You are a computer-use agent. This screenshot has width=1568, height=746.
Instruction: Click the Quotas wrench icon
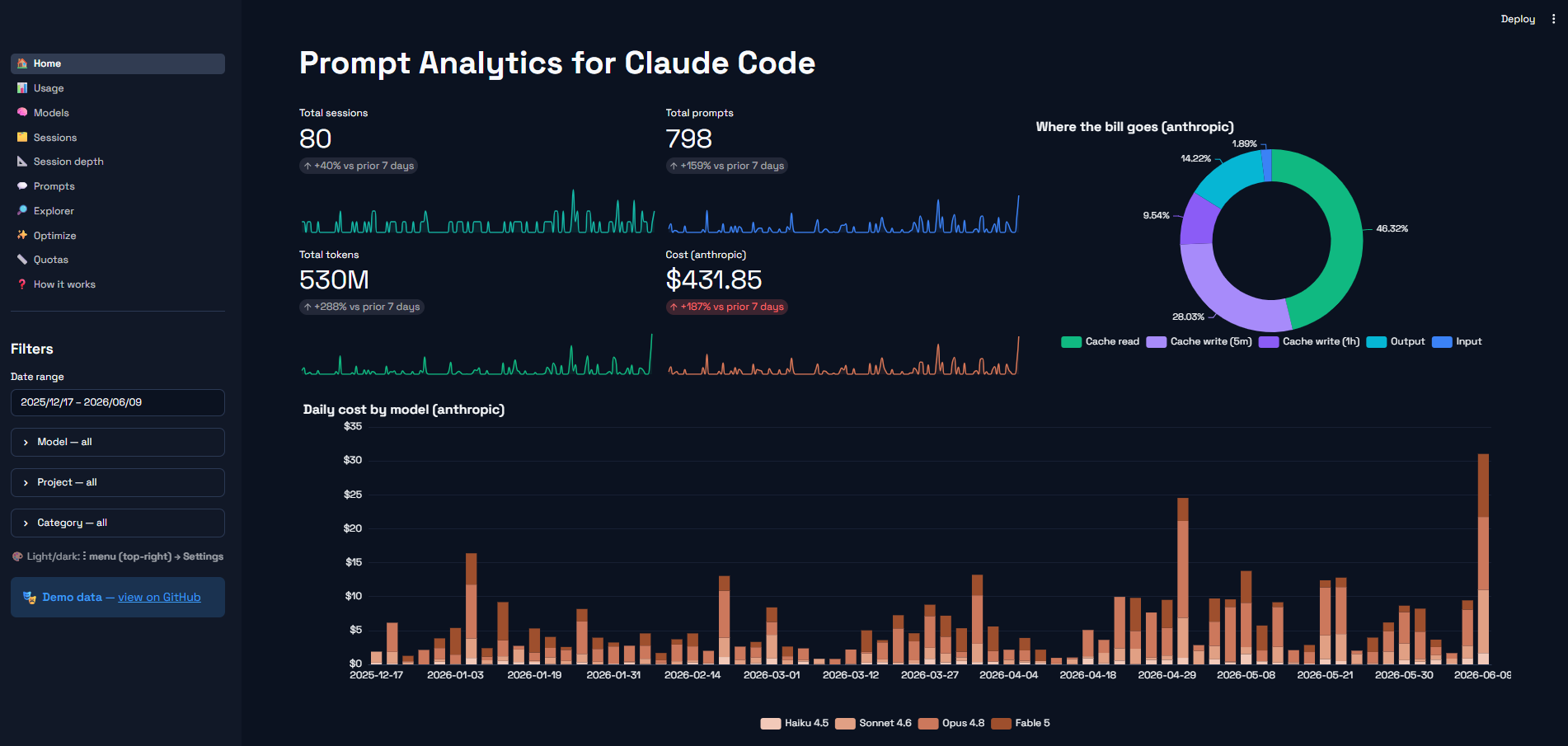tap(22, 260)
